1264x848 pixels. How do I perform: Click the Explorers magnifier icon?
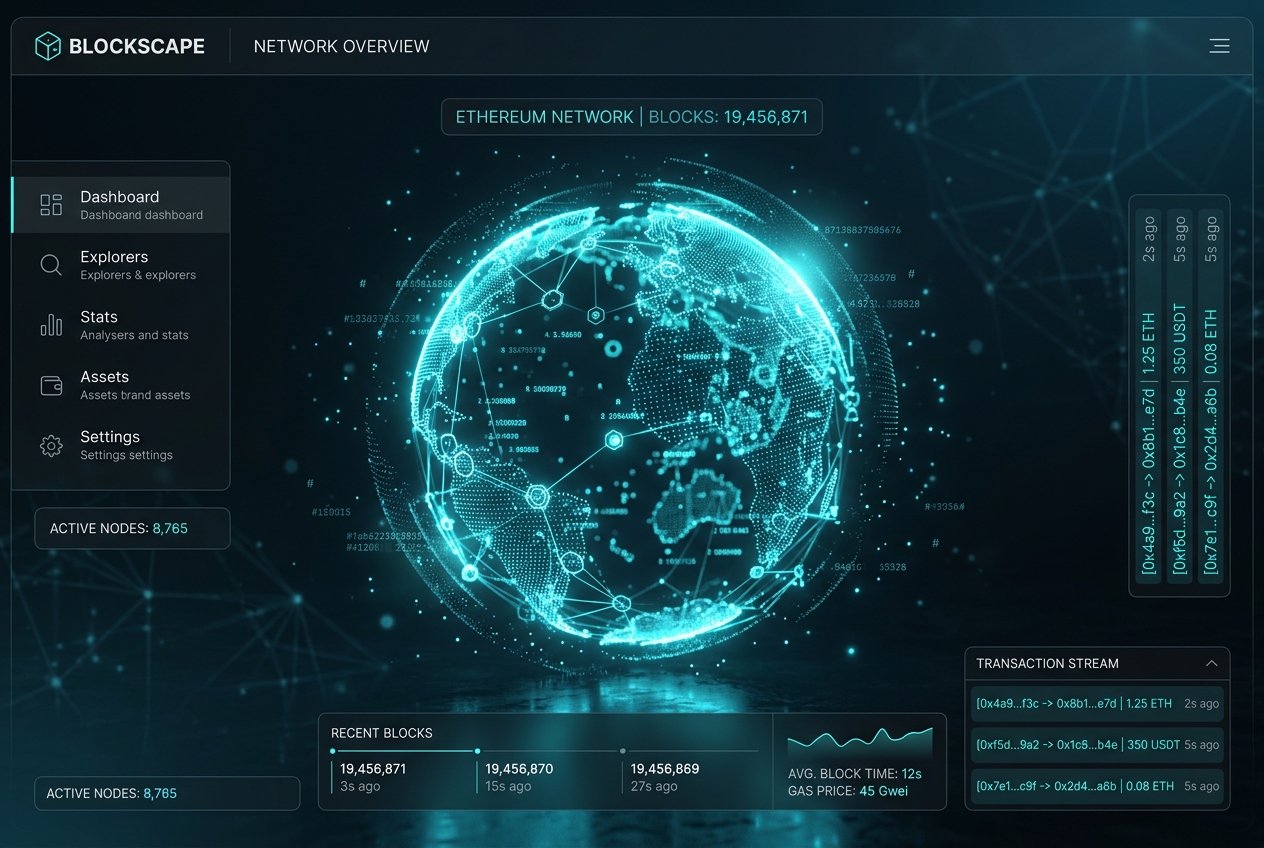(51, 265)
